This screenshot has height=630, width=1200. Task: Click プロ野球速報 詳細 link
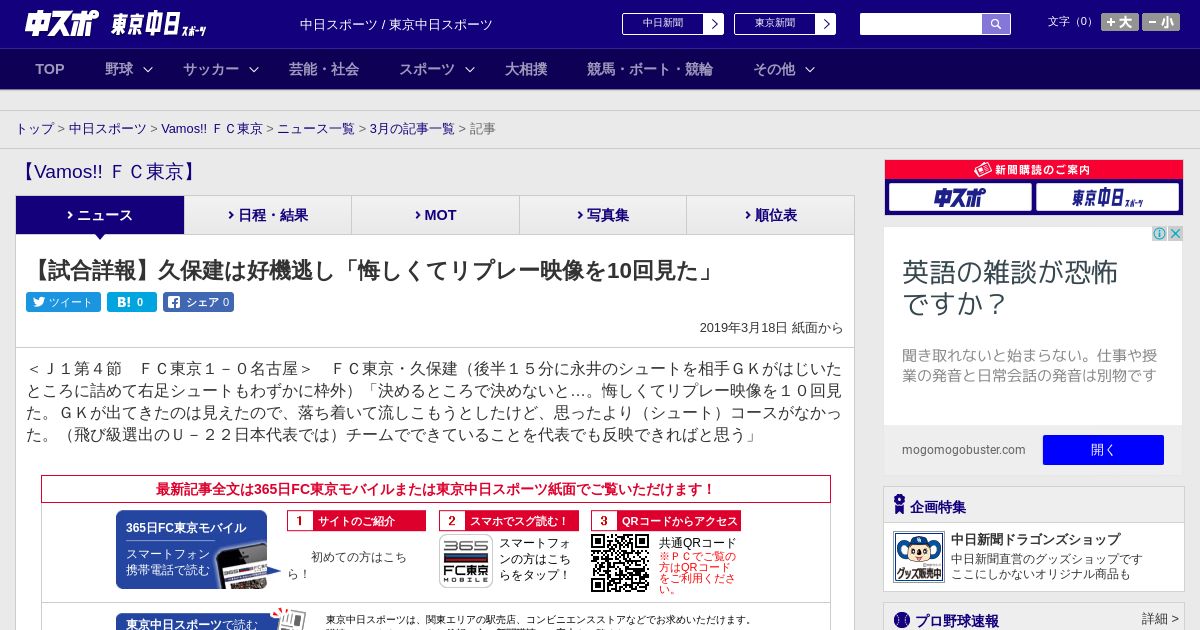pyautogui.click(x=1160, y=619)
